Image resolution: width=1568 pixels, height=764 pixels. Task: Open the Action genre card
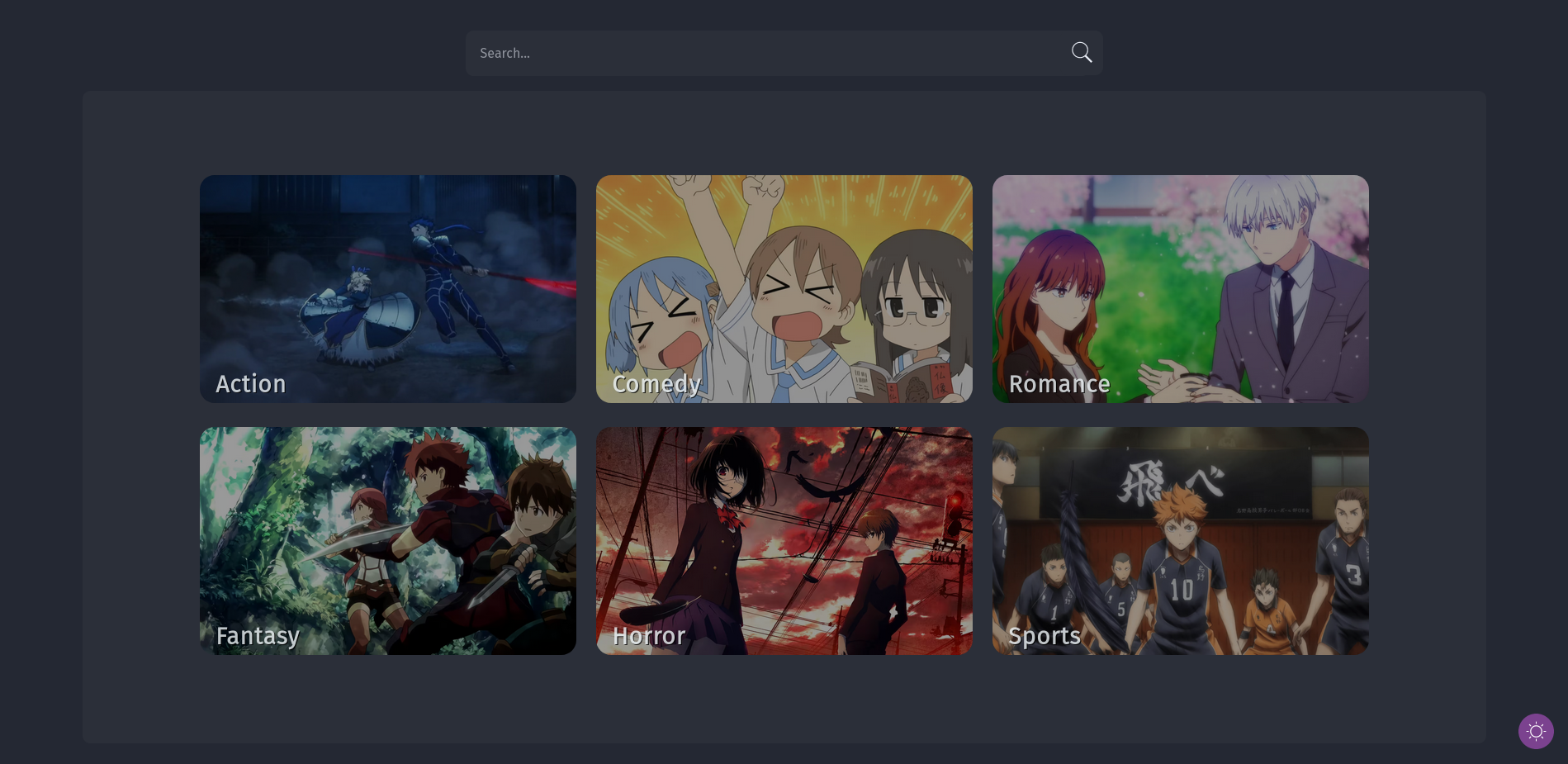[x=388, y=289]
